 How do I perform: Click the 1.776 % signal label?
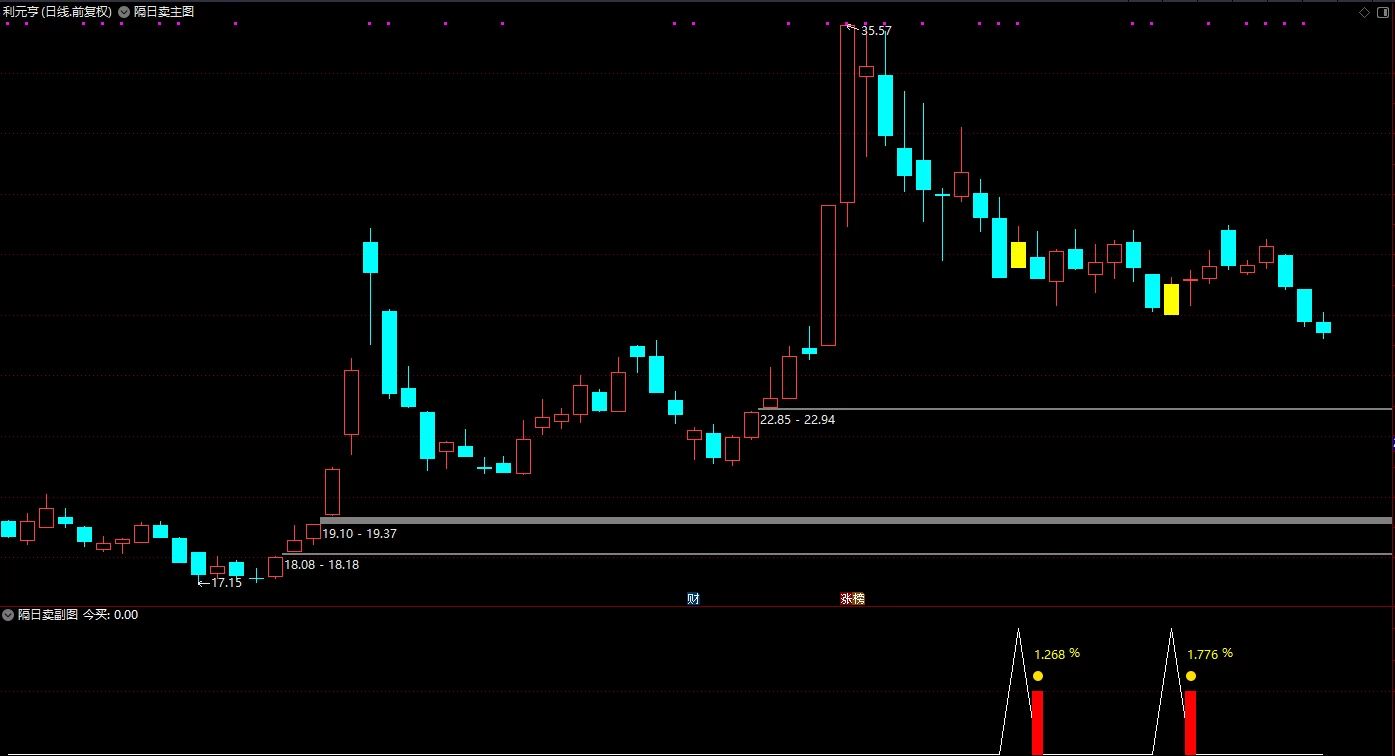point(1210,654)
